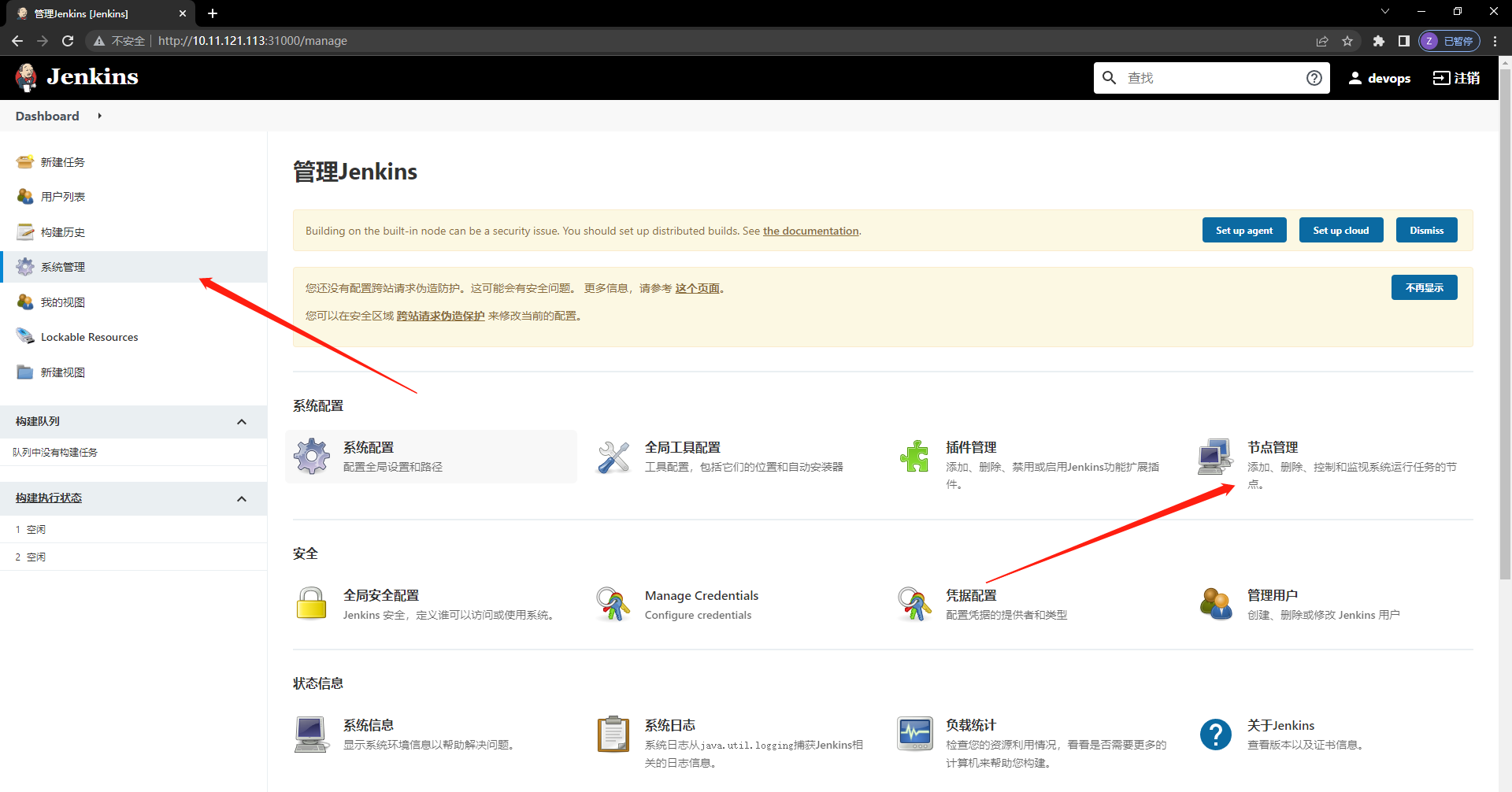Toggle the browser side panel icon
The image size is (1512, 792).
point(1403,41)
